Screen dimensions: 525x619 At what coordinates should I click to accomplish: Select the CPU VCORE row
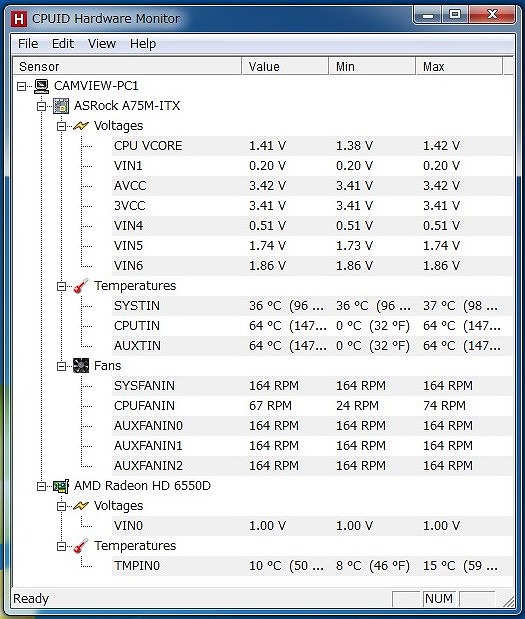point(312,146)
